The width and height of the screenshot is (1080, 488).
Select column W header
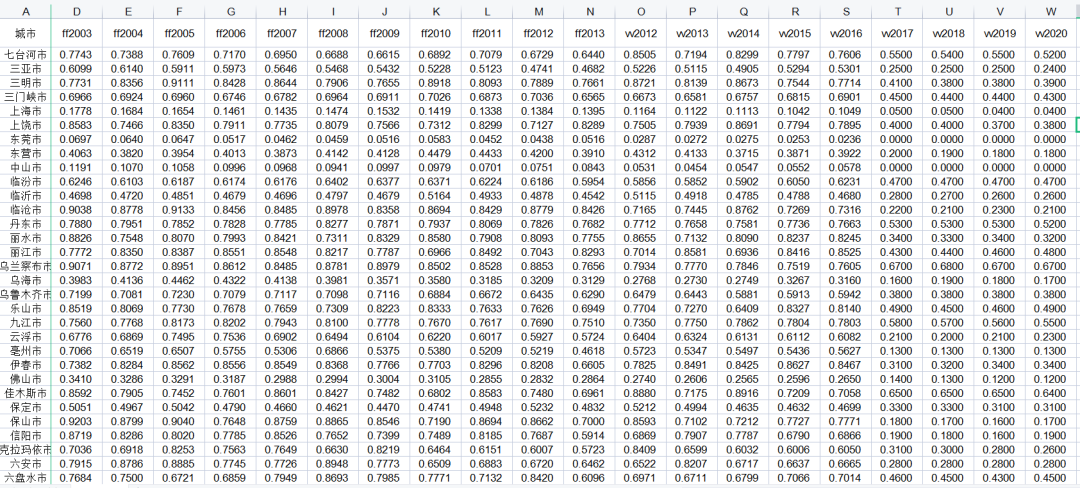1051,12
